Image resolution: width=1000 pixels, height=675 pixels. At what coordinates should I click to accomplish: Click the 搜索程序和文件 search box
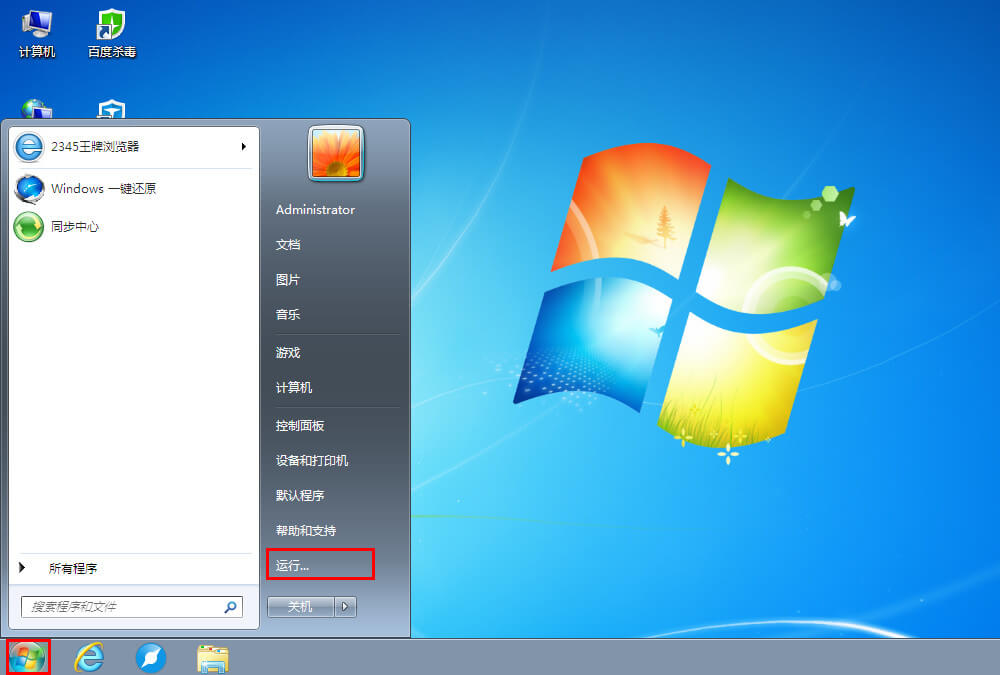tap(125, 607)
